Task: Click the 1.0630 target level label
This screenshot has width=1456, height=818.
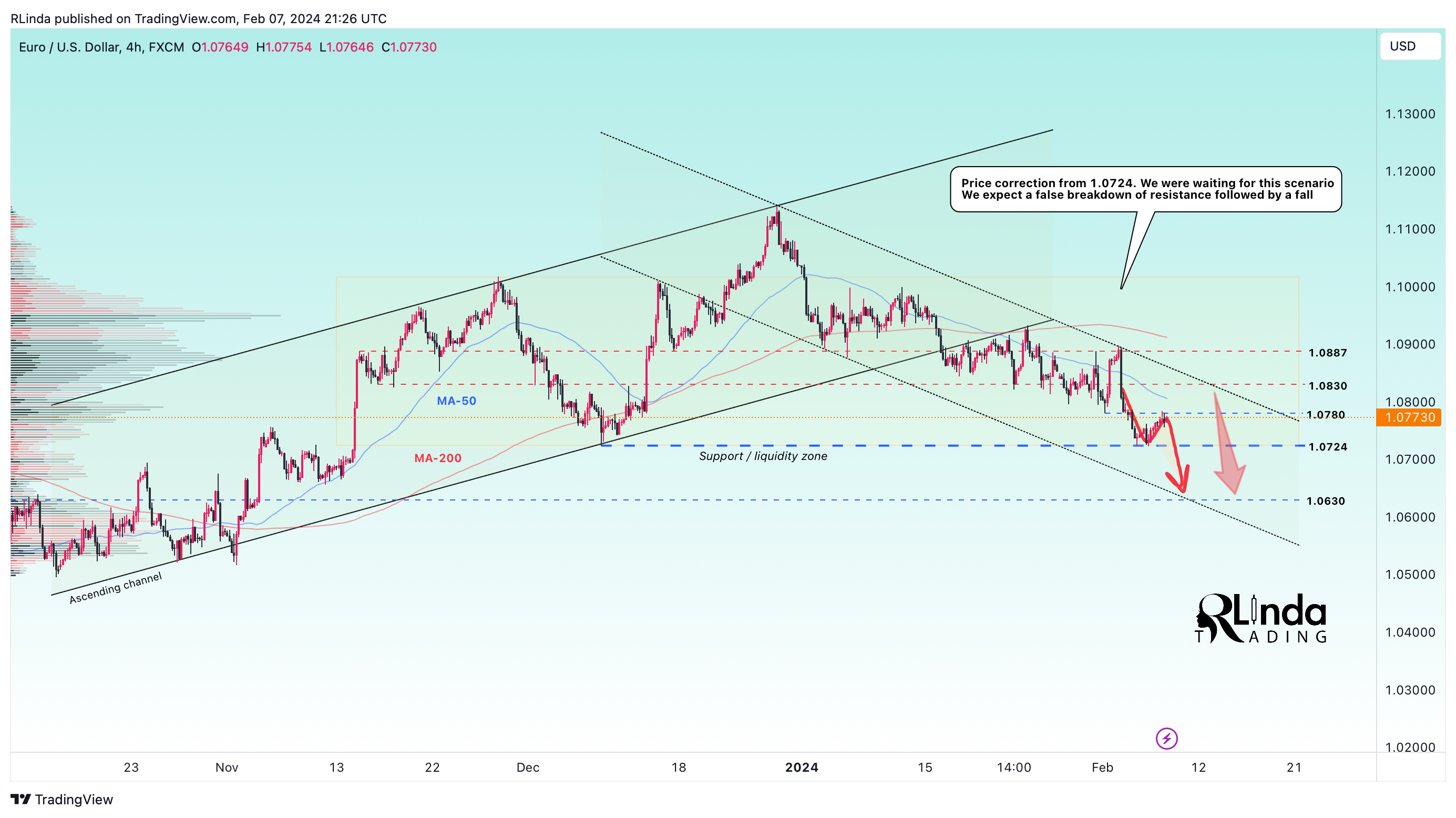Action: click(x=1326, y=501)
